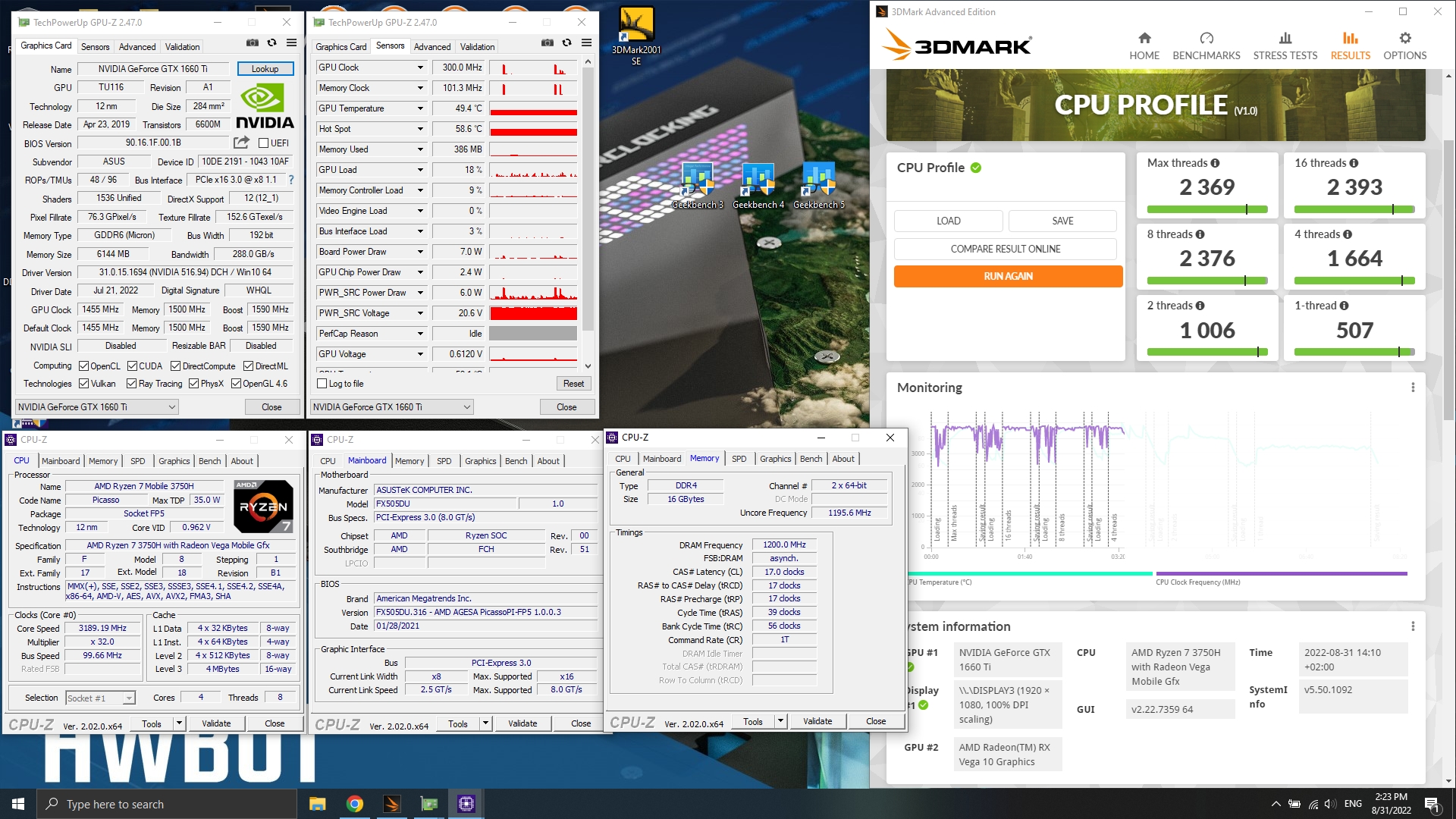Screen dimensions: 1456x819
Task: Select the RESULTS tab in 3DMark
Action: [x=1351, y=45]
